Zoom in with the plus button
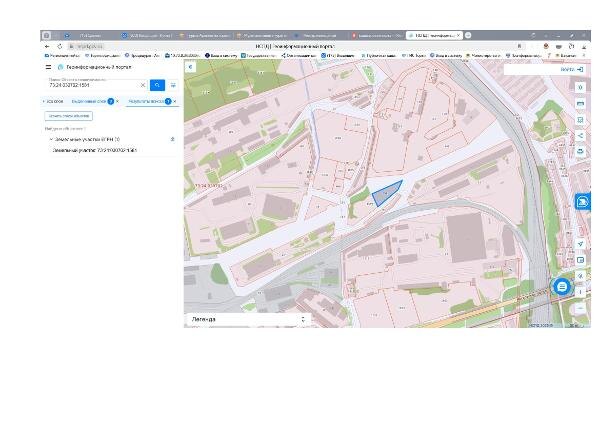Screen dimensions: 600x424 pyautogui.click(x=580, y=292)
